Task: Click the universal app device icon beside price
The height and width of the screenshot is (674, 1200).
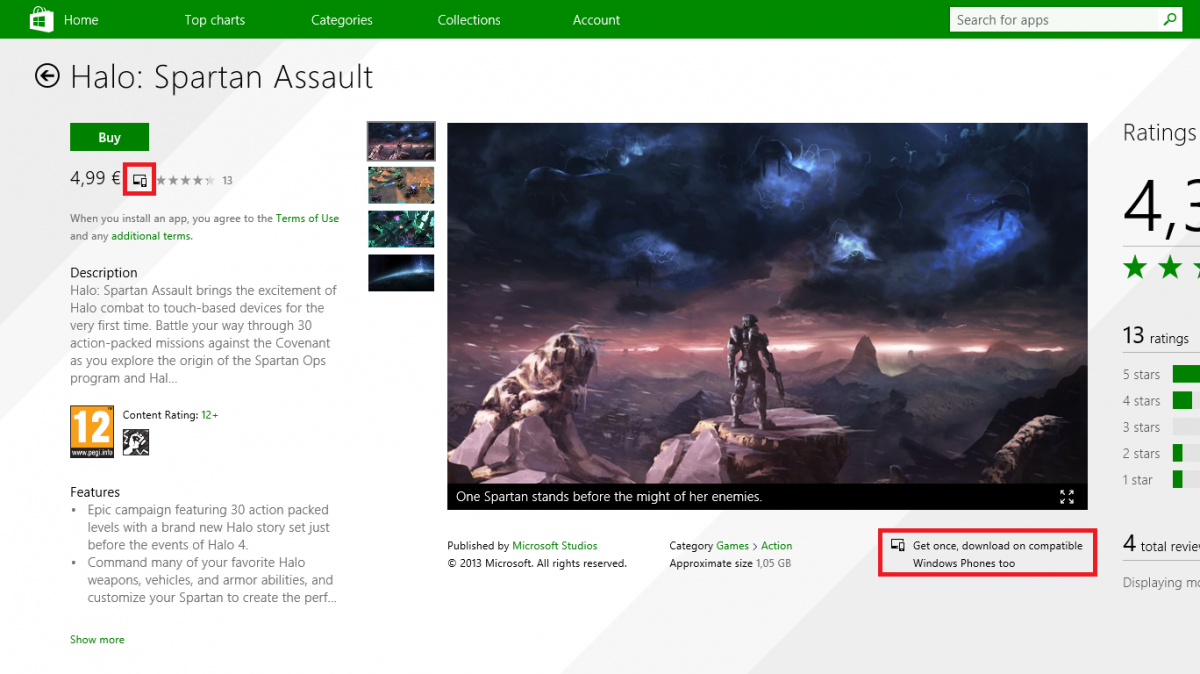Action: (x=140, y=180)
